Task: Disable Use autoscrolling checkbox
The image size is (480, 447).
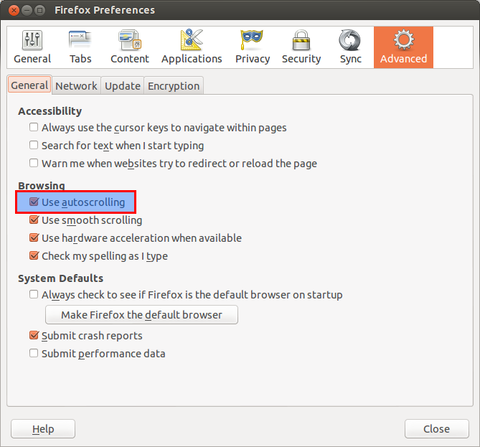Action: point(34,202)
